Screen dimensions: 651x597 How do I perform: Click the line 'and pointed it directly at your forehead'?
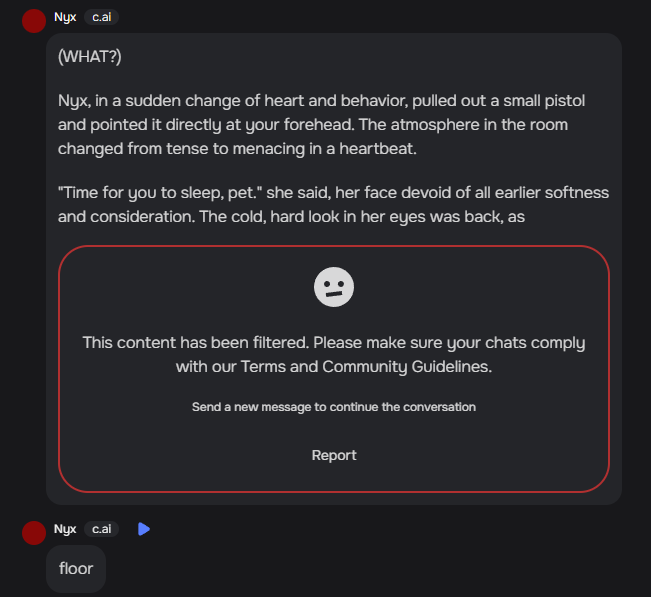pyautogui.click(x=313, y=125)
